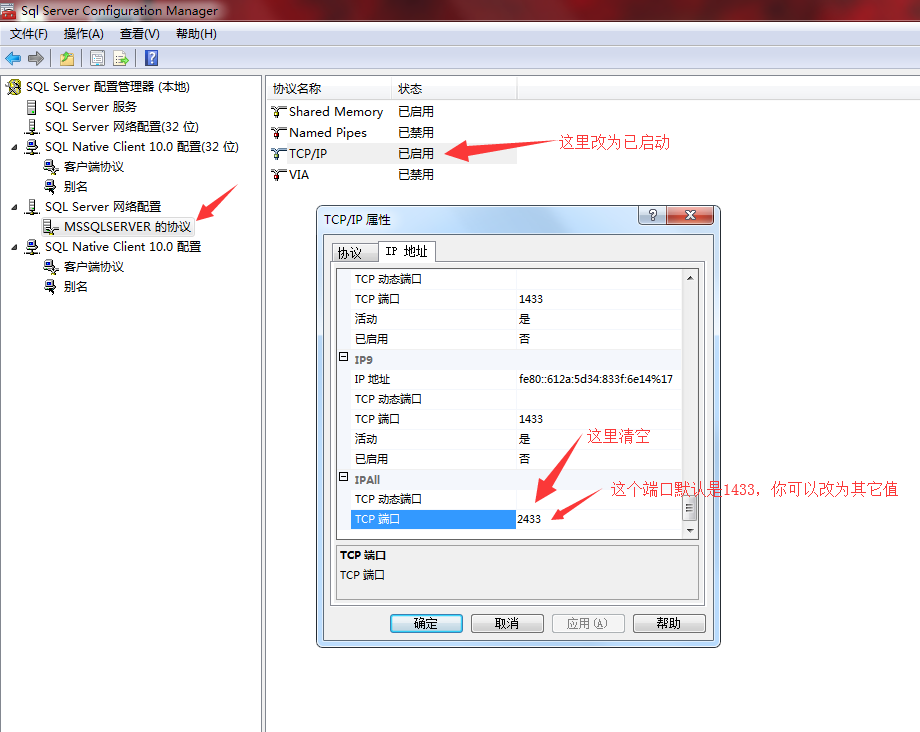Click the IP9 活动 property row

pyautogui.click(x=516, y=439)
